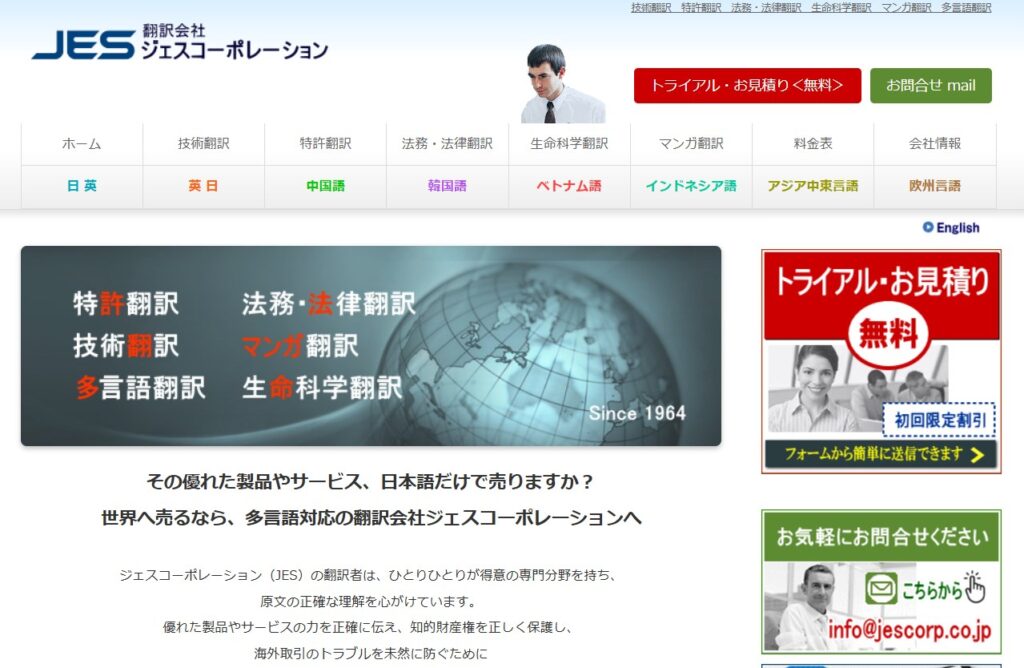Viewport: 1024px width, 668px height.
Task: Click the paragraph line 原文の正確な理解を心がけています。
Action: pyautogui.click(x=370, y=601)
